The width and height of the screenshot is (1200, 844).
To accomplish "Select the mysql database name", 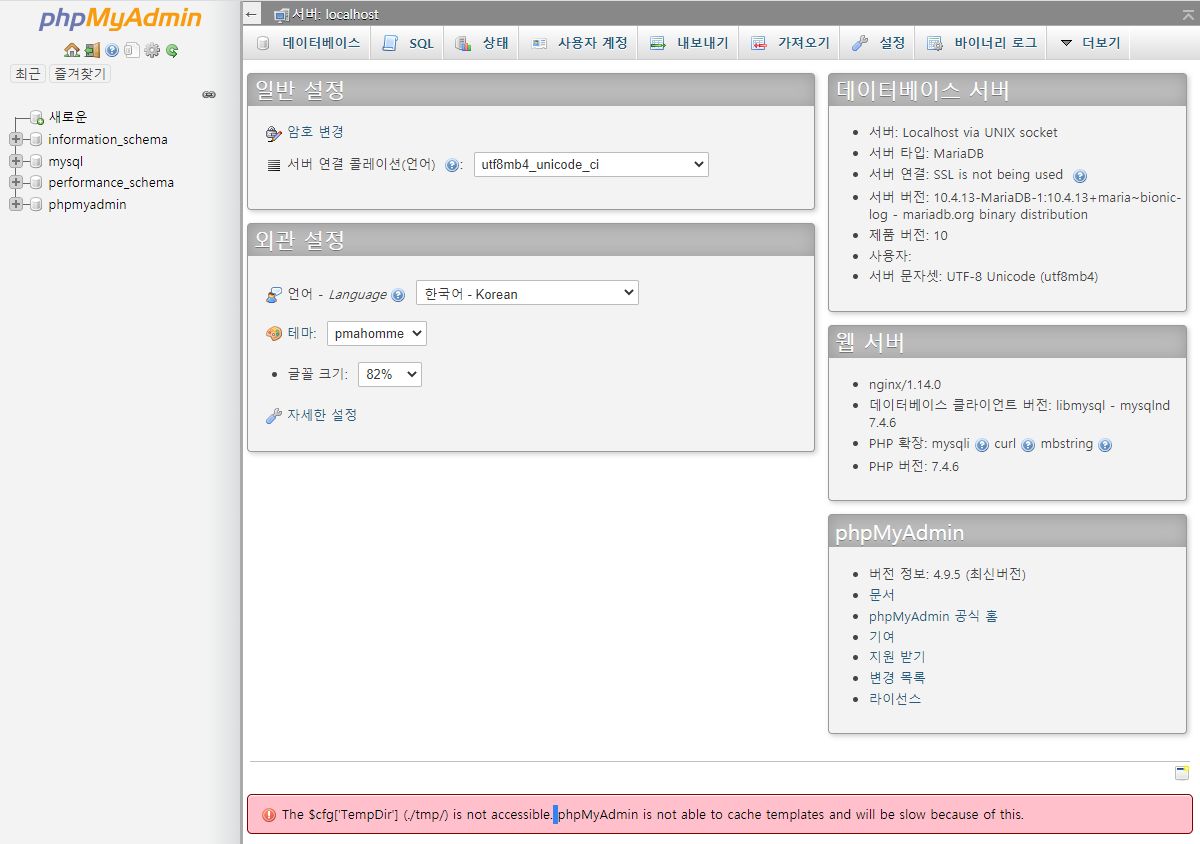I will (x=66, y=161).
